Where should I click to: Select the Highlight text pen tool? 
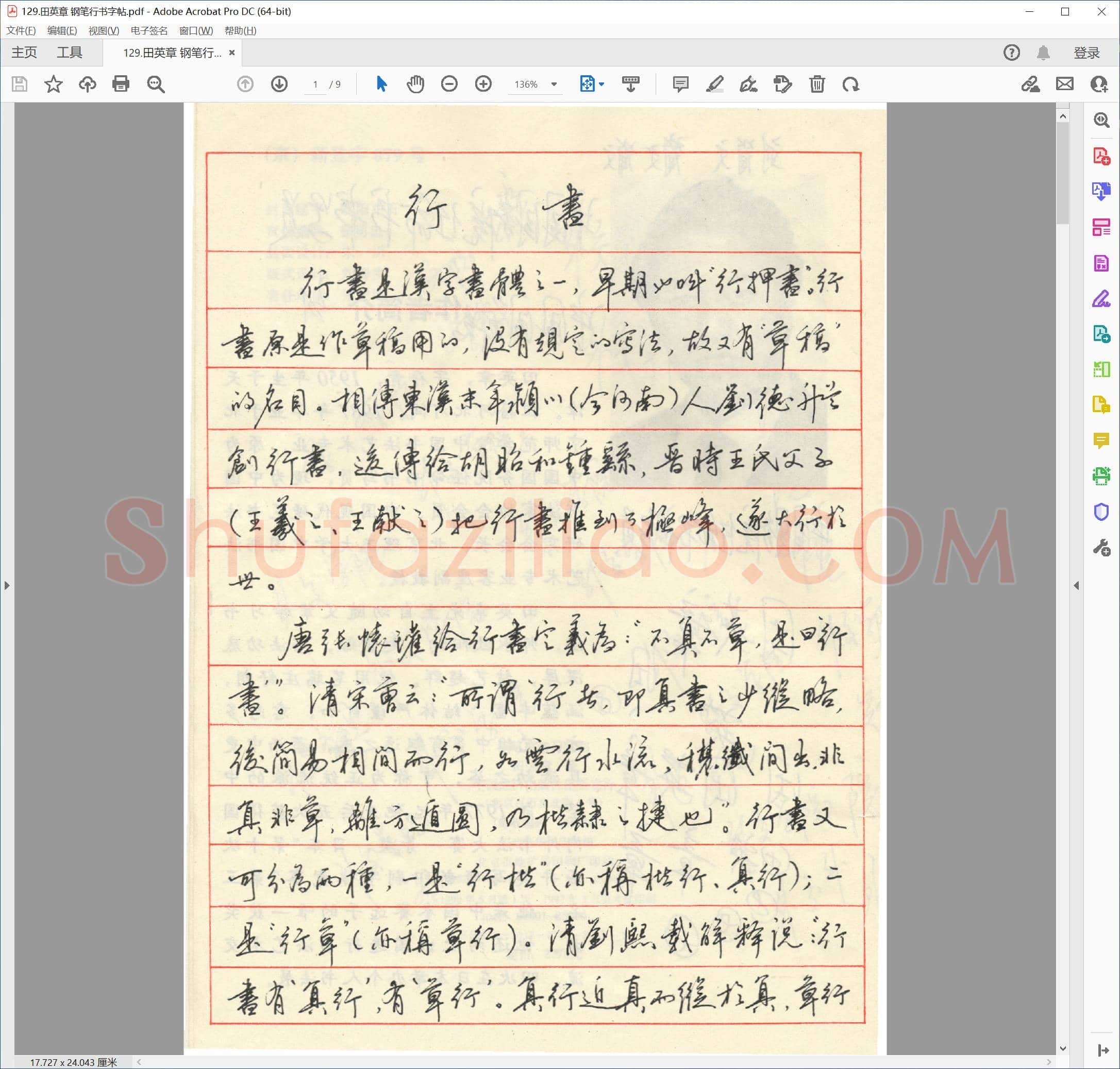714,84
